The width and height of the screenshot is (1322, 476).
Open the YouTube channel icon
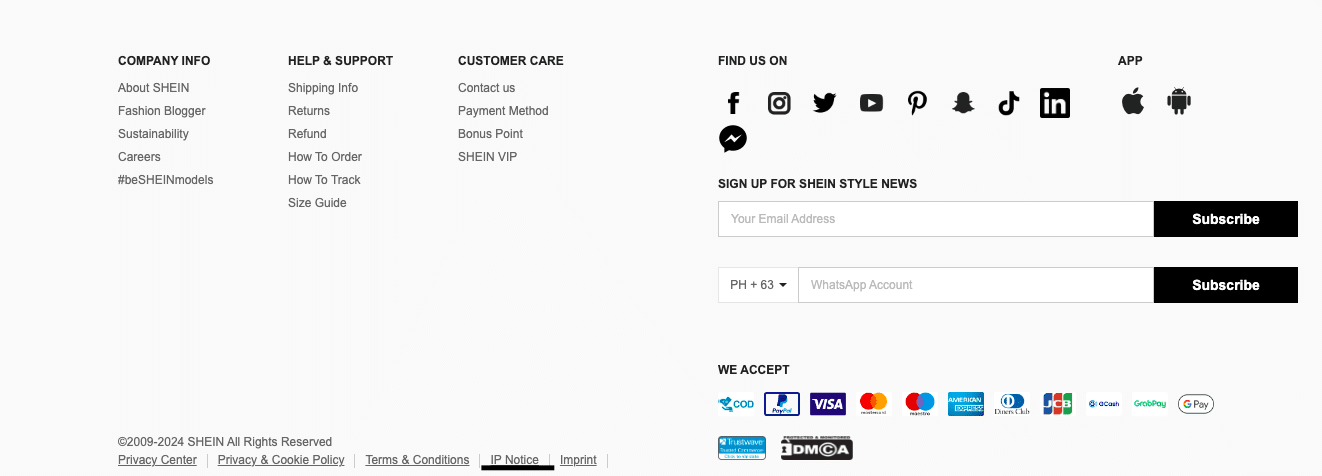(x=871, y=103)
